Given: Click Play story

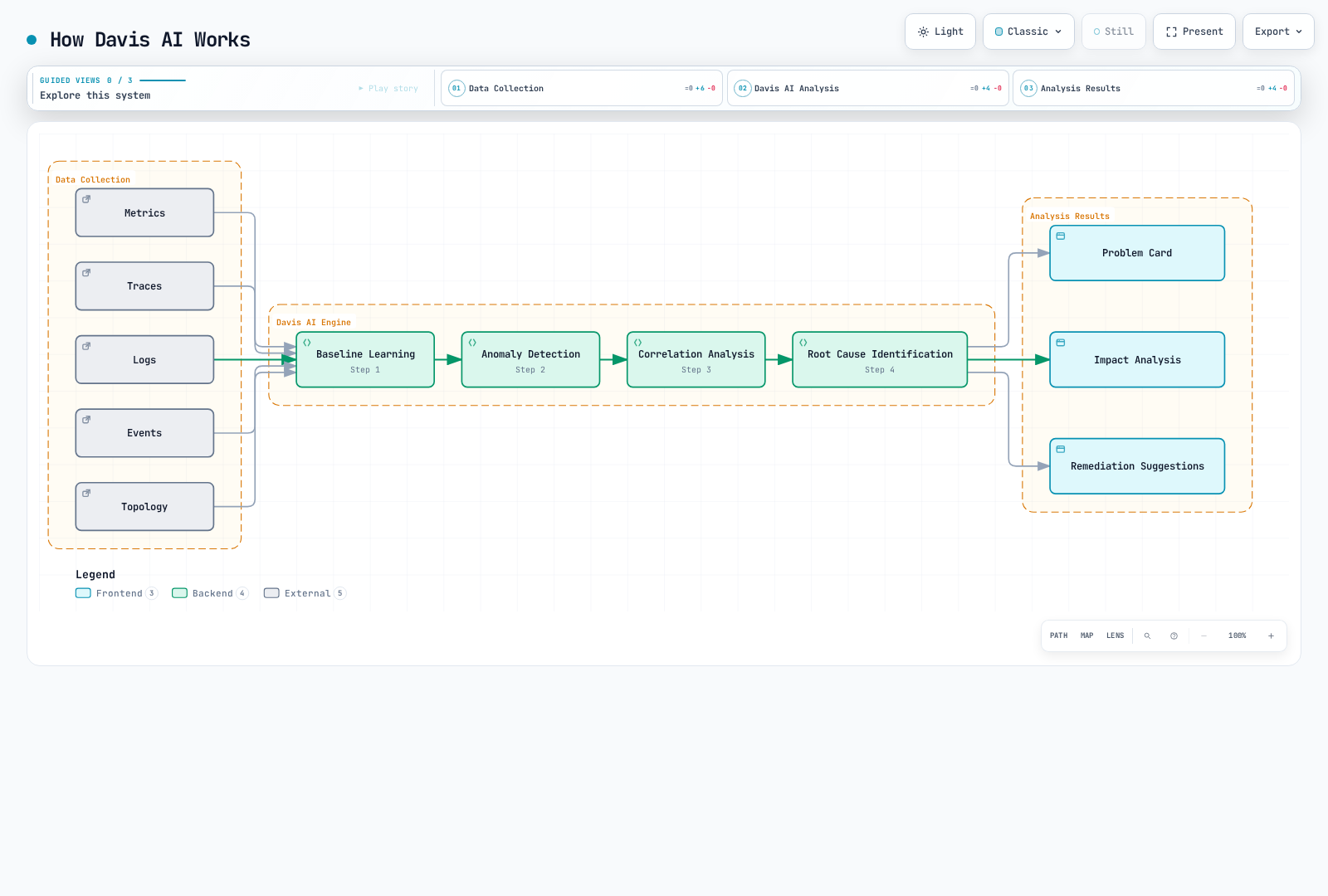Looking at the screenshot, I should (388, 88).
